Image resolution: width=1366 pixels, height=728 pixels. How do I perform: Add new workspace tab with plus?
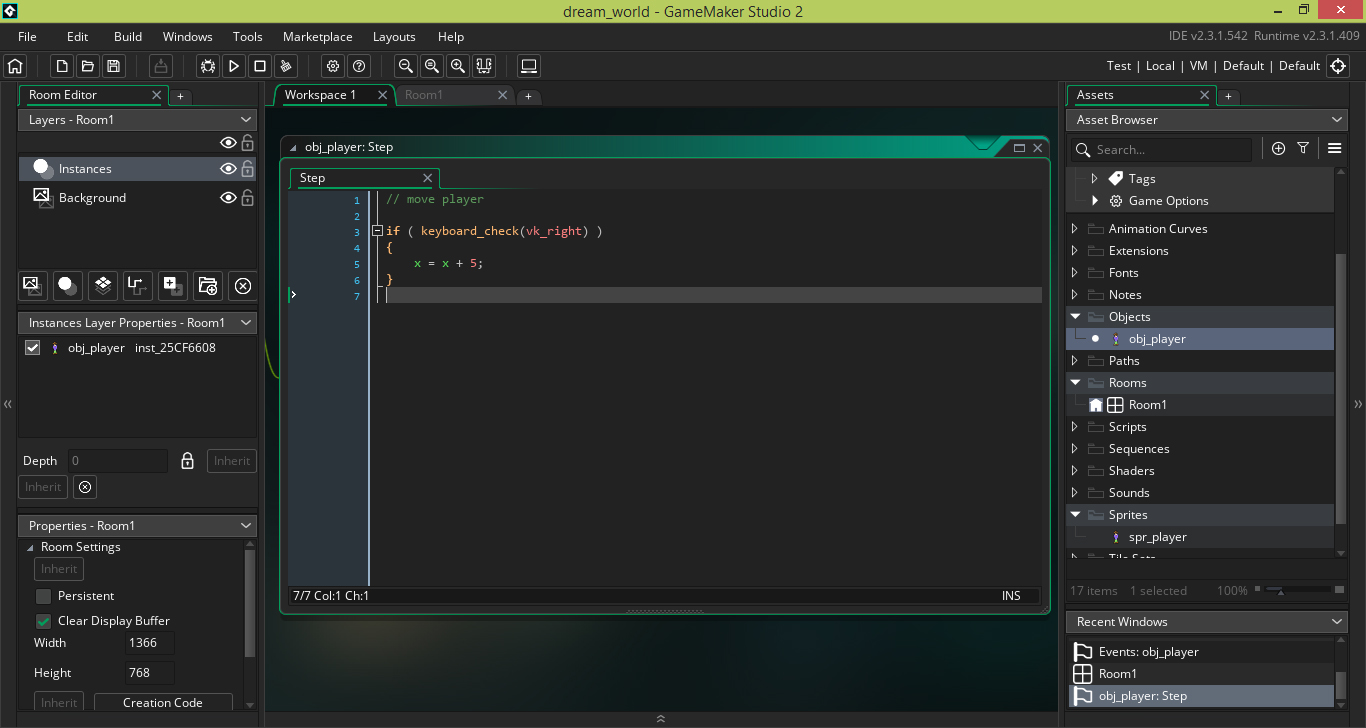click(529, 97)
